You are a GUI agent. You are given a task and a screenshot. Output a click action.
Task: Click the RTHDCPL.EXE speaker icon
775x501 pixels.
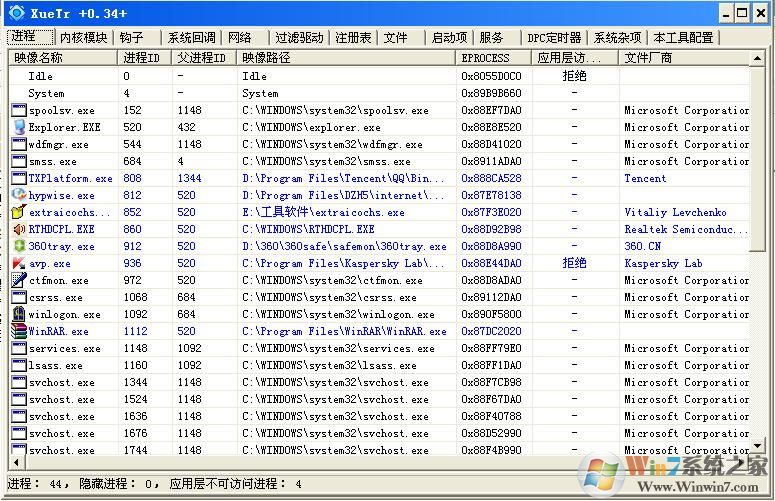pos(19,229)
